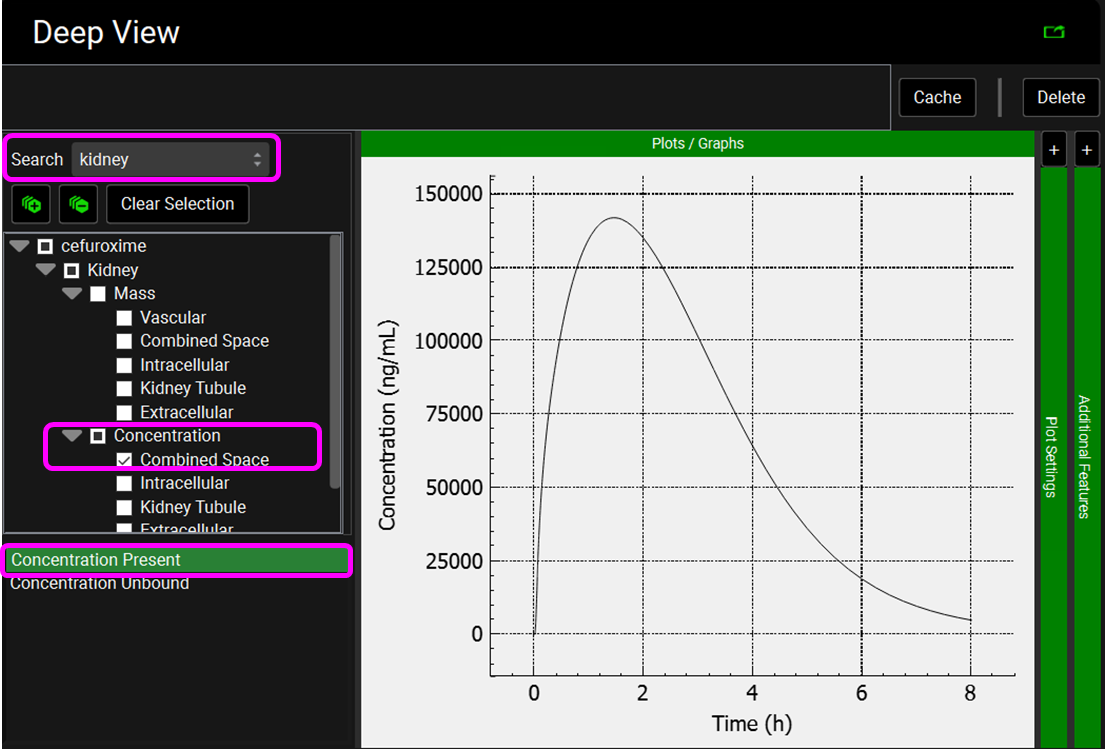The image size is (1105, 749).
Task: Collapse the Mass group arrow
Action: (72, 294)
